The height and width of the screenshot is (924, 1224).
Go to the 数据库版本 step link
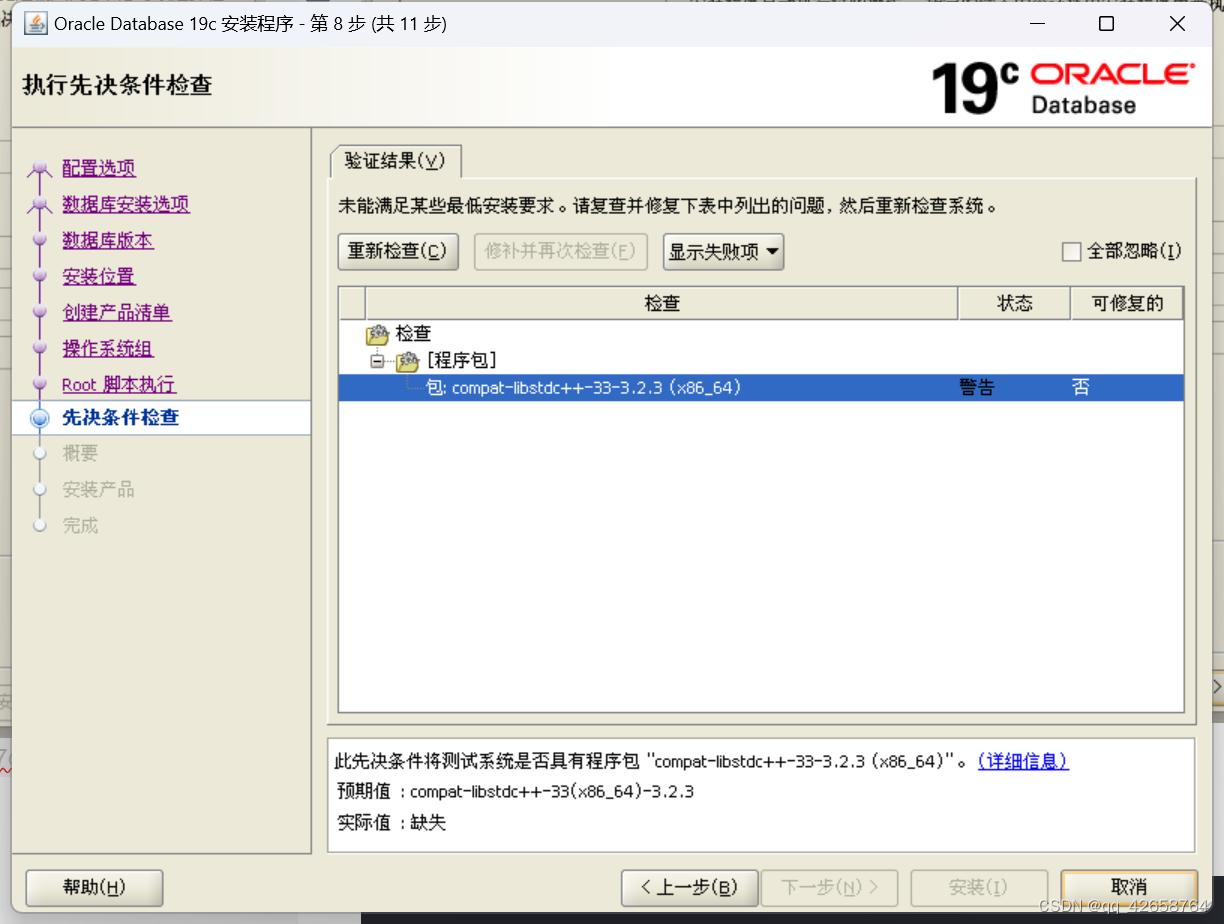pyautogui.click(x=108, y=241)
